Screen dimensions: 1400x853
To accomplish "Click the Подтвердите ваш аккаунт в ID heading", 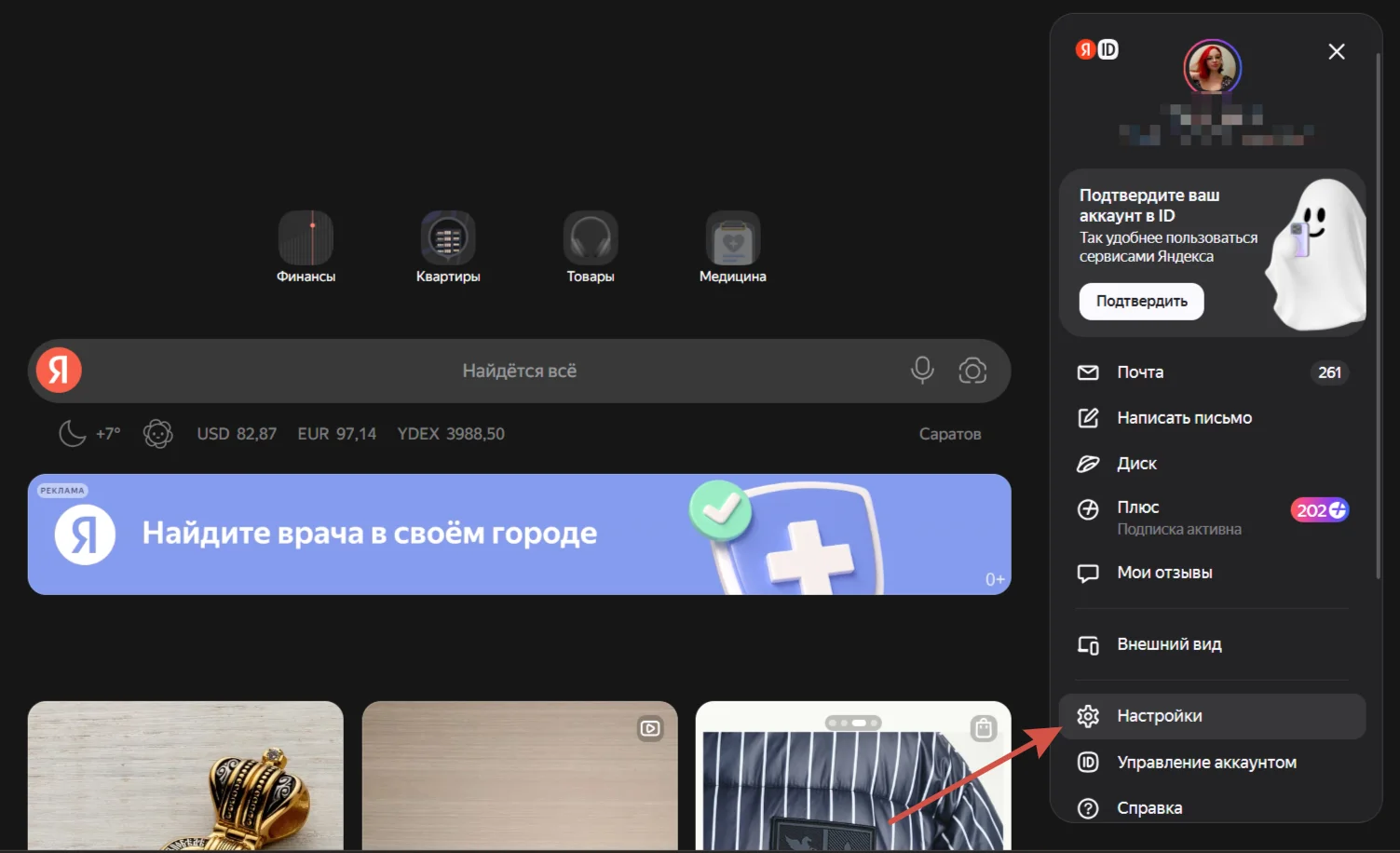I will tap(1149, 205).
